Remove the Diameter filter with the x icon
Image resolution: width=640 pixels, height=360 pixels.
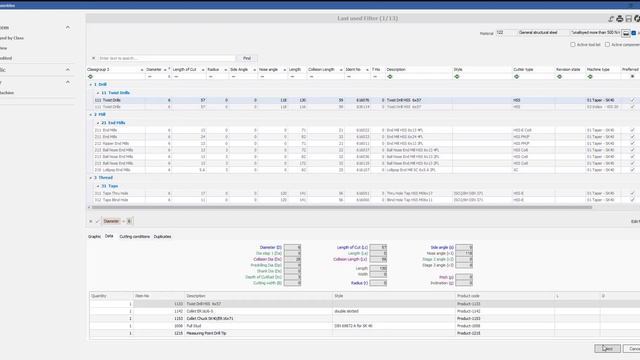(91, 221)
